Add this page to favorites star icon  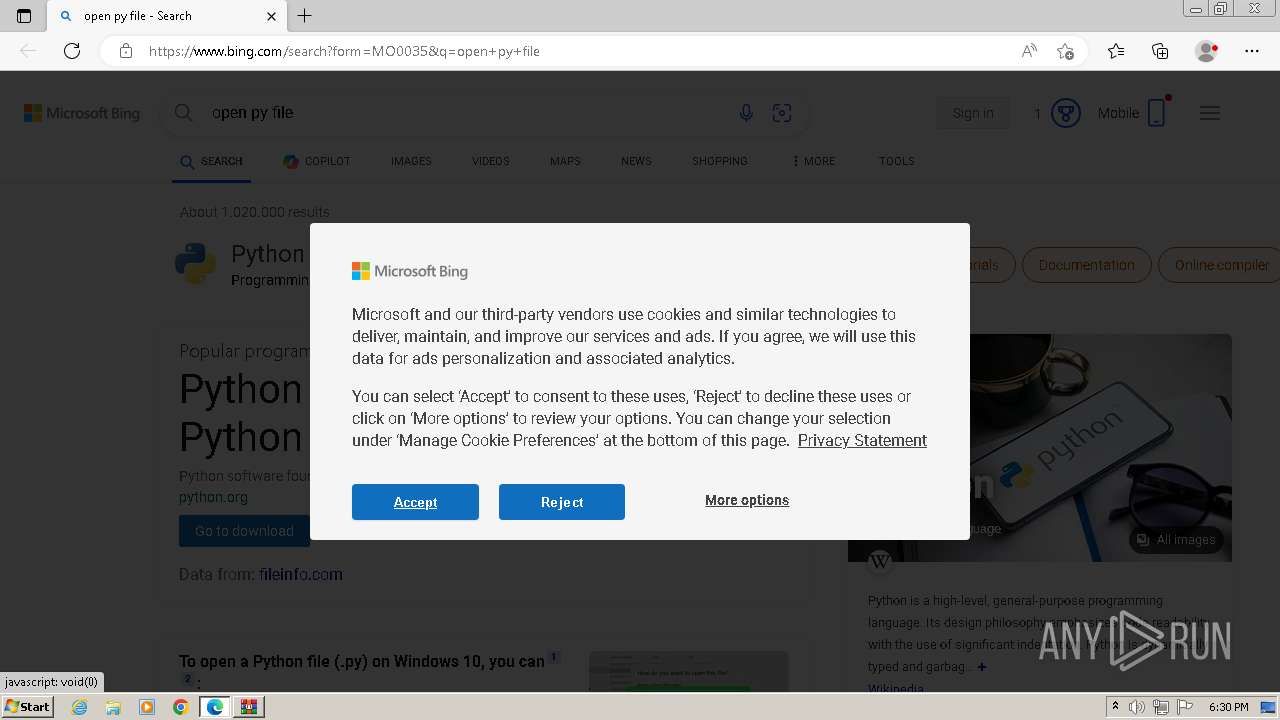pyautogui.click(x=1065, y=51)
